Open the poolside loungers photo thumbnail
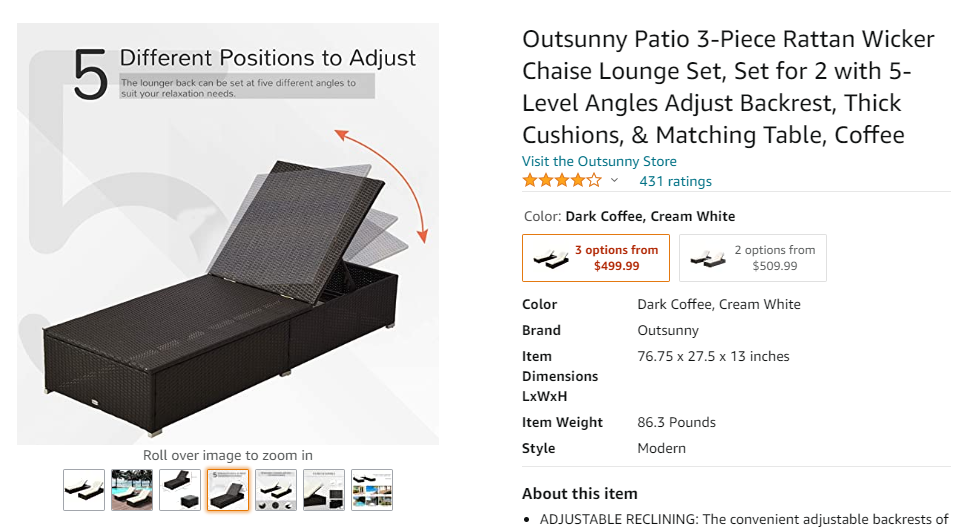 pyautogui.click(x=132, y=490)
